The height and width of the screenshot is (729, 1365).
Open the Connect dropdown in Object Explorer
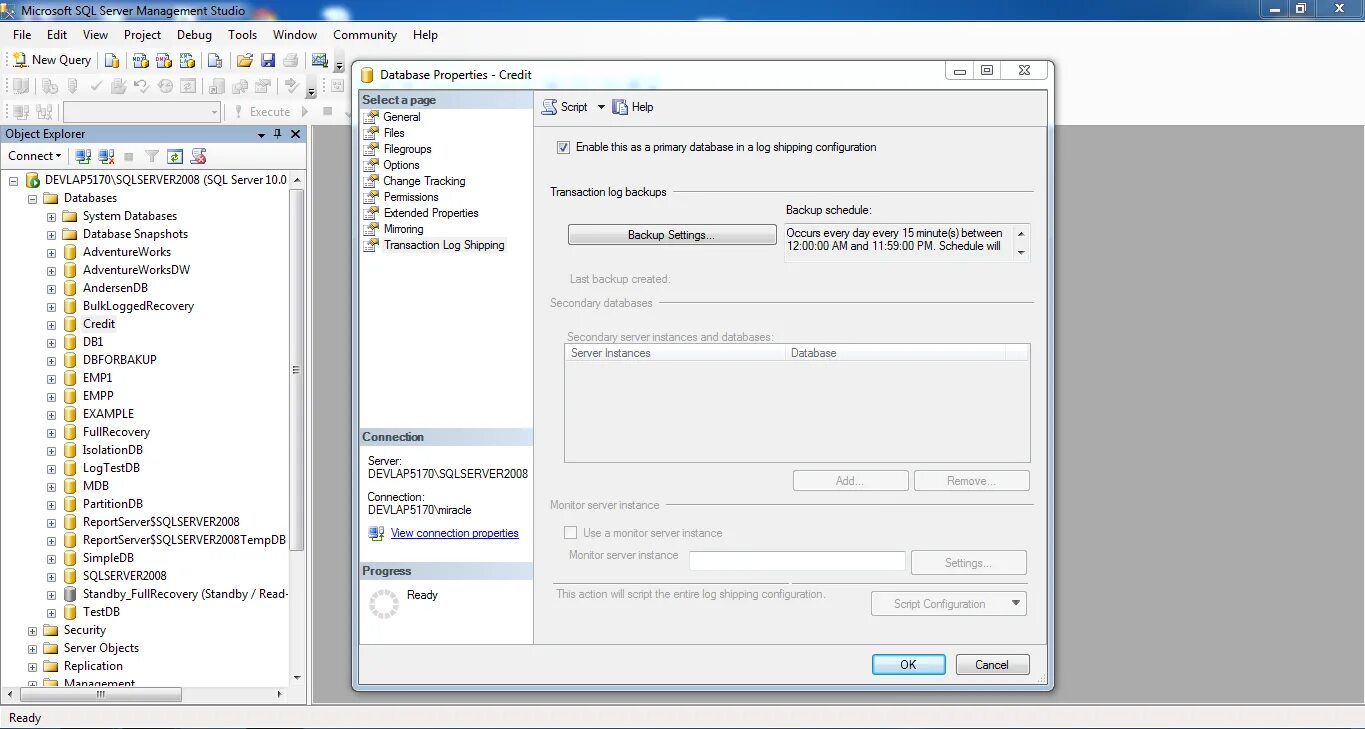pos(35,156)
